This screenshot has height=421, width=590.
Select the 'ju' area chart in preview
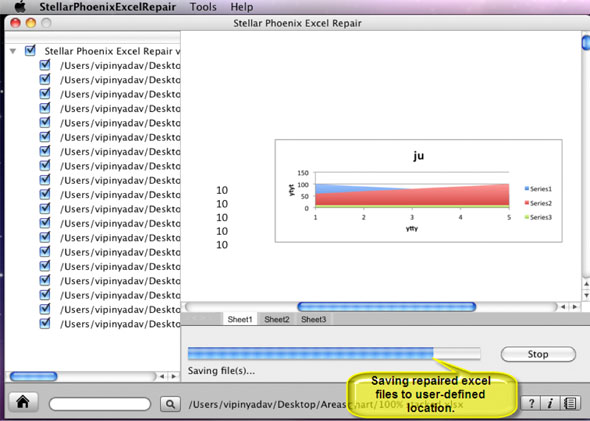pyautogui.click(x=418, y=191)
